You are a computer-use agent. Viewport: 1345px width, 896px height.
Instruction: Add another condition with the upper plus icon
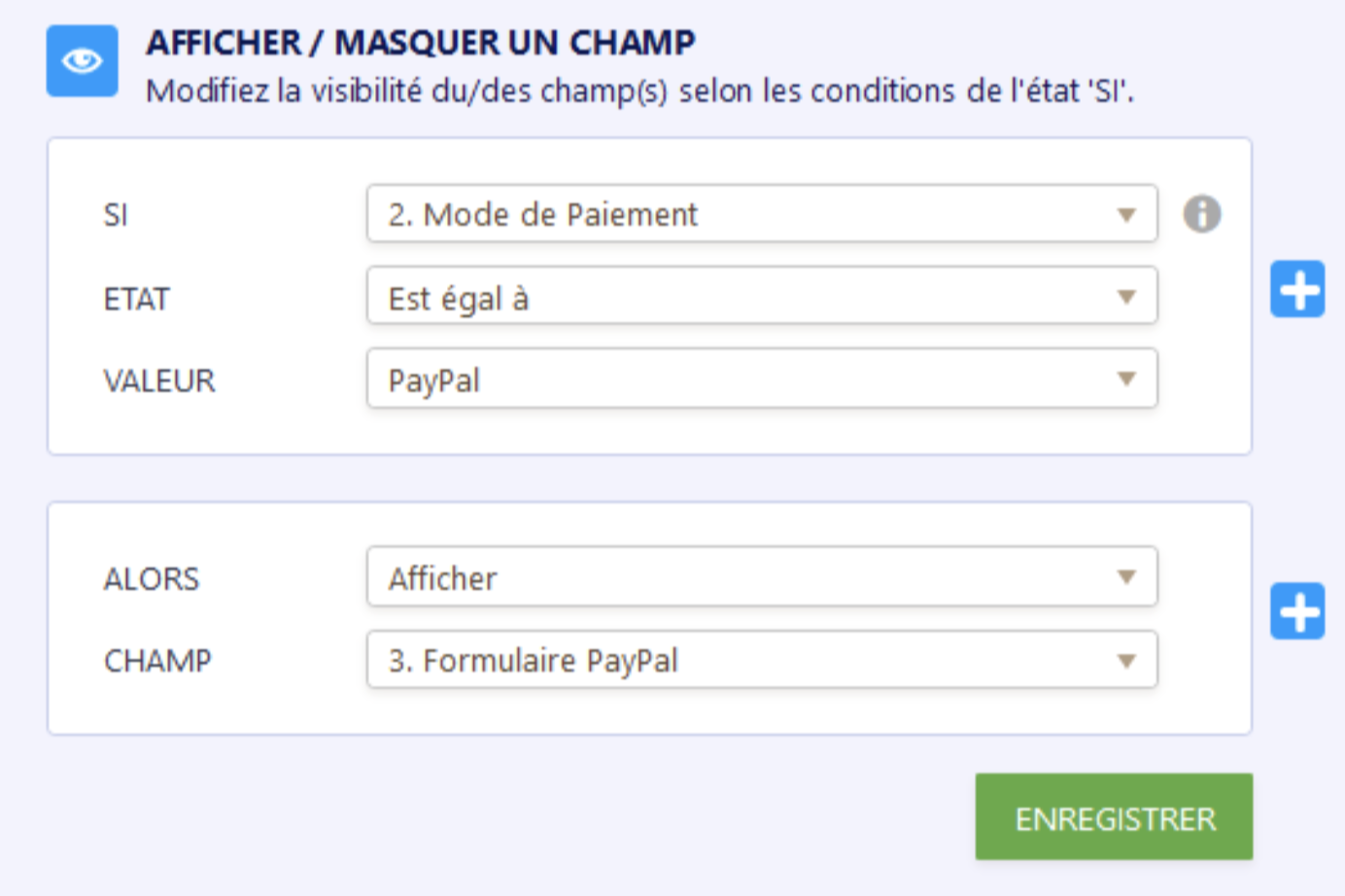pos(1297,289)
